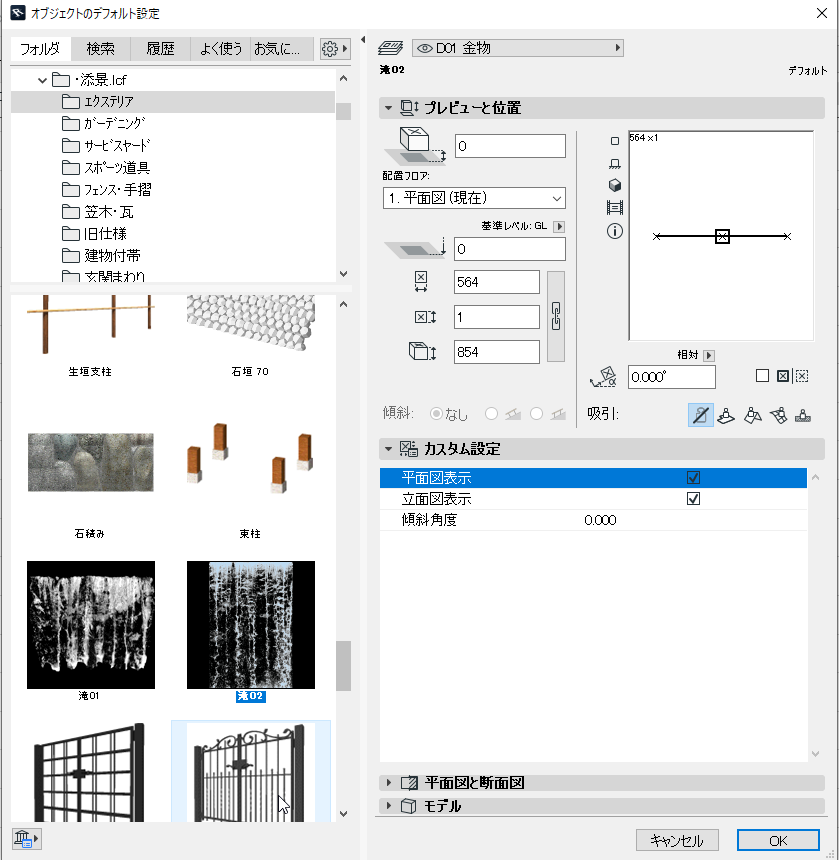Click the height field showing 854
The height and width of the screenshot is (860, 839).
point(496,352)
